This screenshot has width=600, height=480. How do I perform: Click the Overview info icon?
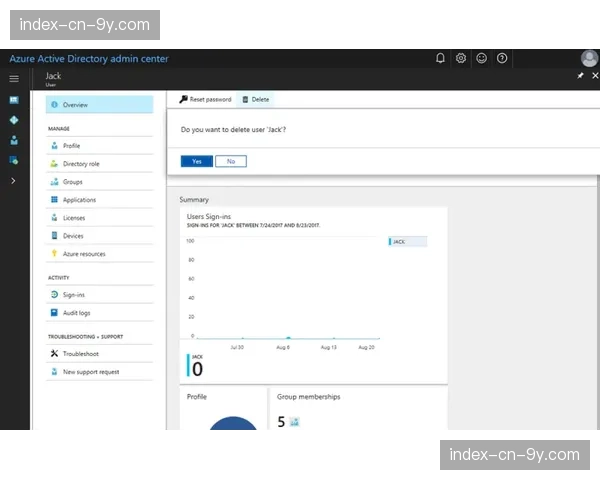54,104
